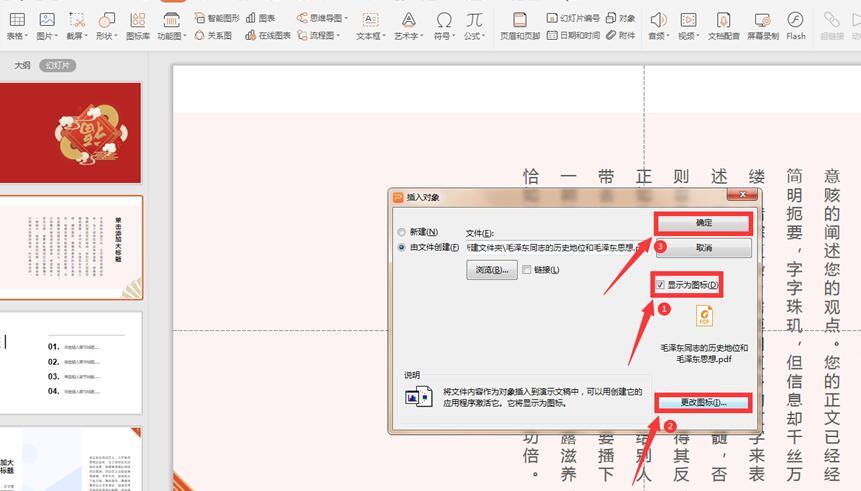
Task: Close the 插入对象 dialog
Action: click(x=742, y=194)
